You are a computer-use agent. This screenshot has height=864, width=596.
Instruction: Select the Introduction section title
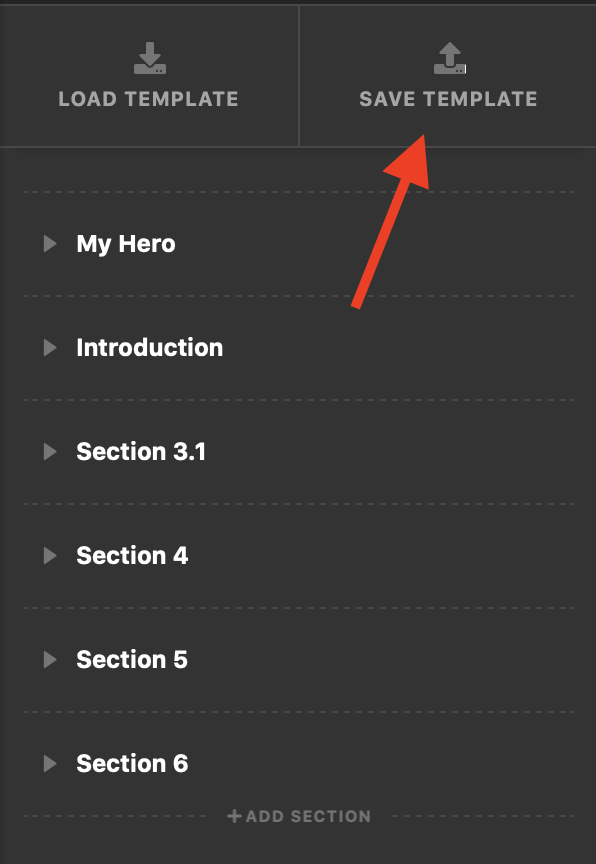point(150,348)
